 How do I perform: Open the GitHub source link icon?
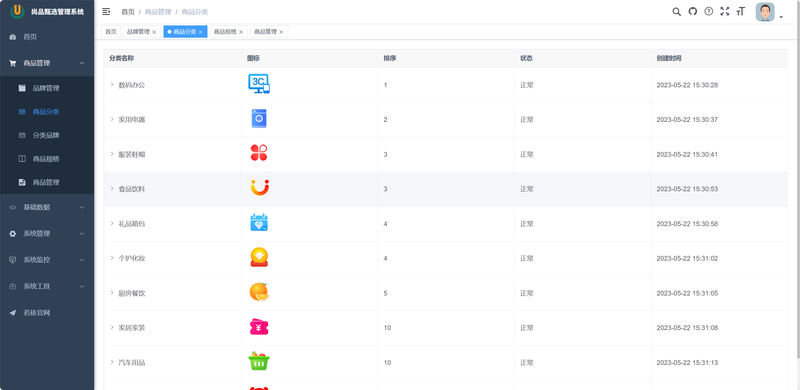coord(693,12)
